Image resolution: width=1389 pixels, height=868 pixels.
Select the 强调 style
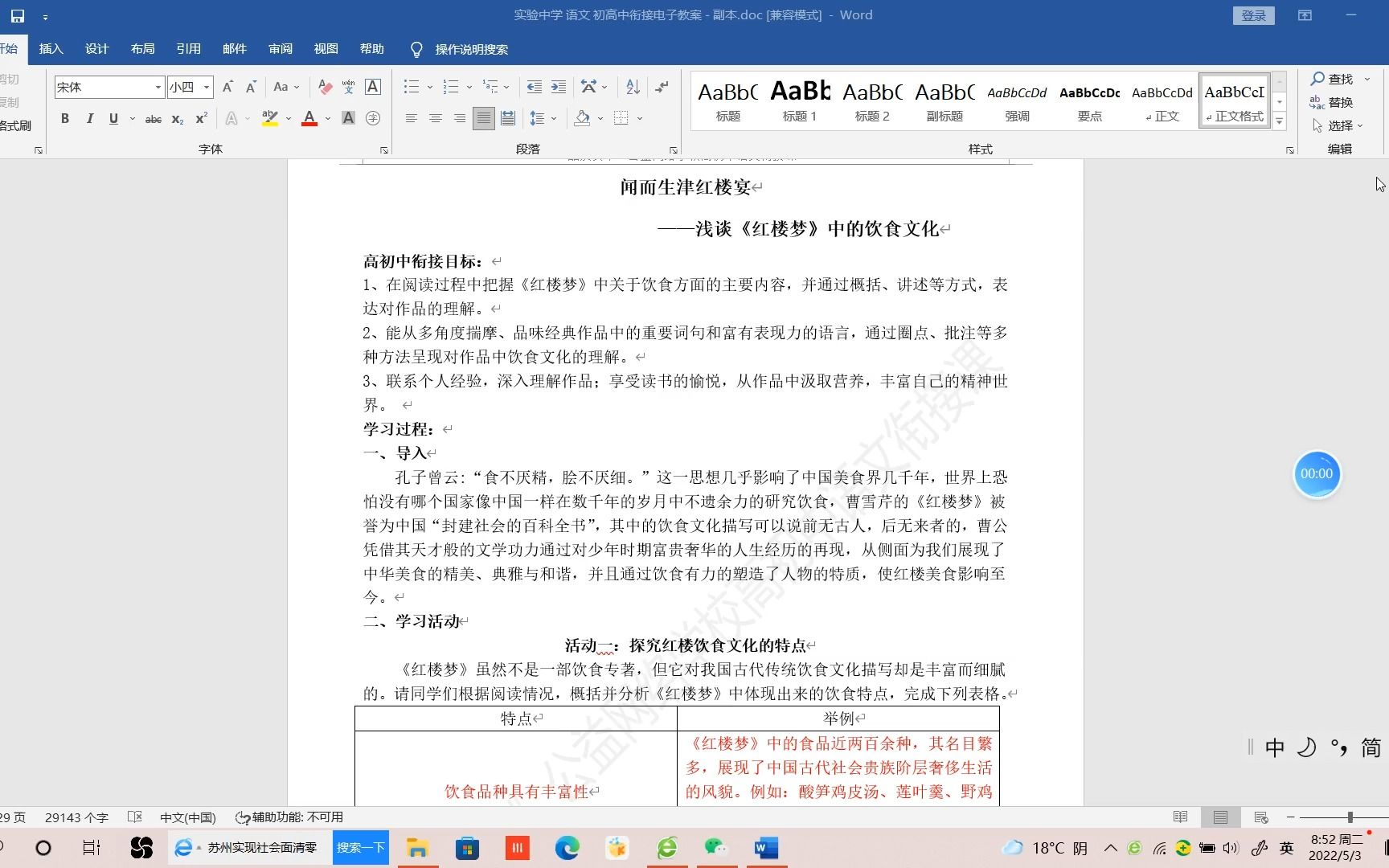pyautogui.click(x=1017, y=101)
